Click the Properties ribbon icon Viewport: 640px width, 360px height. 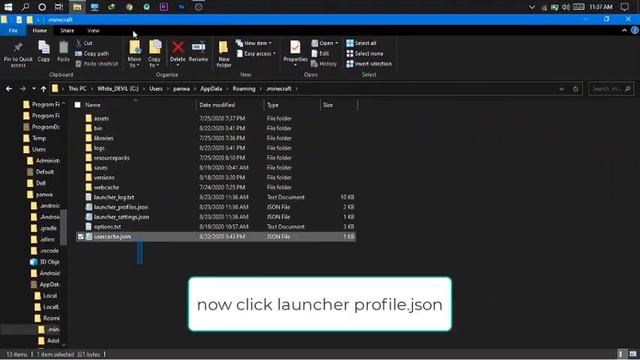pyautogui.click(x=295, y=47)
